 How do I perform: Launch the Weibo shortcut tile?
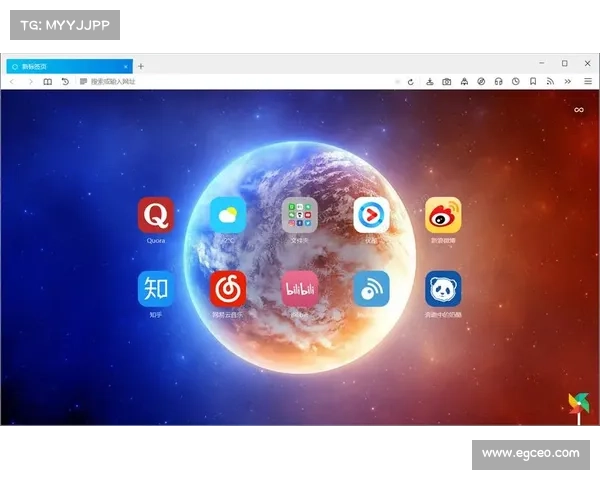[443, 215]
